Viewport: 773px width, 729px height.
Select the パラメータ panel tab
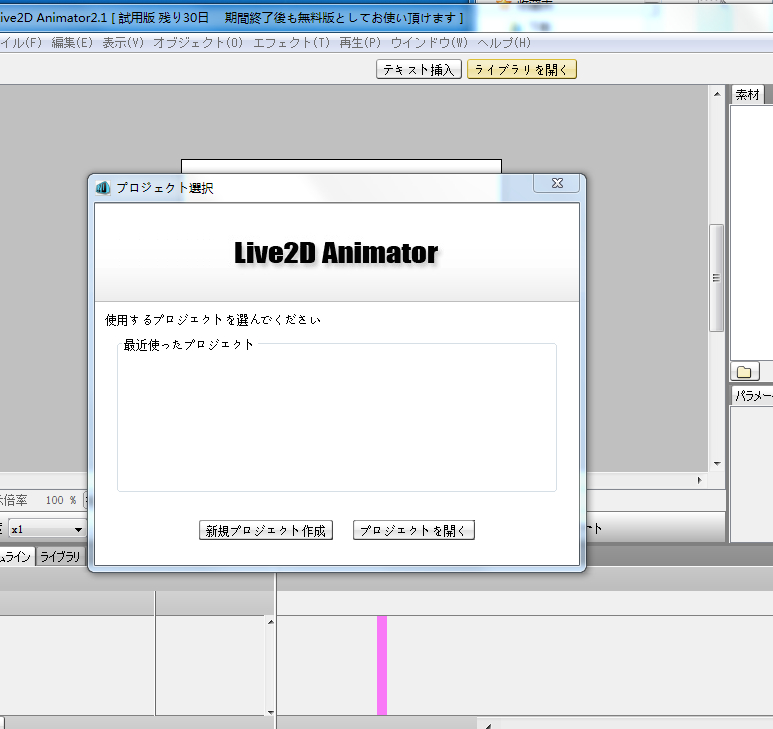click(752, 395)
